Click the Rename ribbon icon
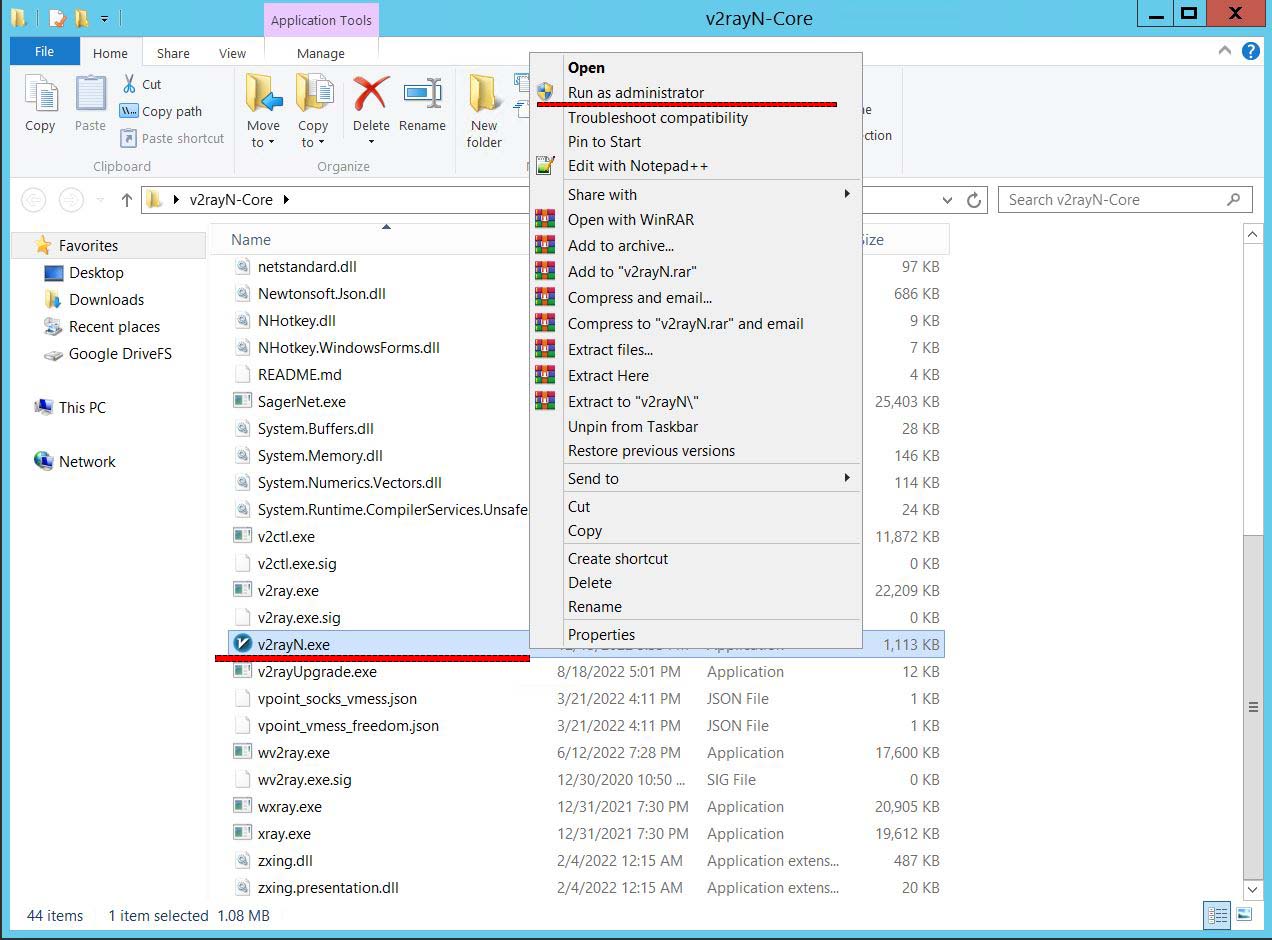 pyautogui.click(x=422, y=94)
